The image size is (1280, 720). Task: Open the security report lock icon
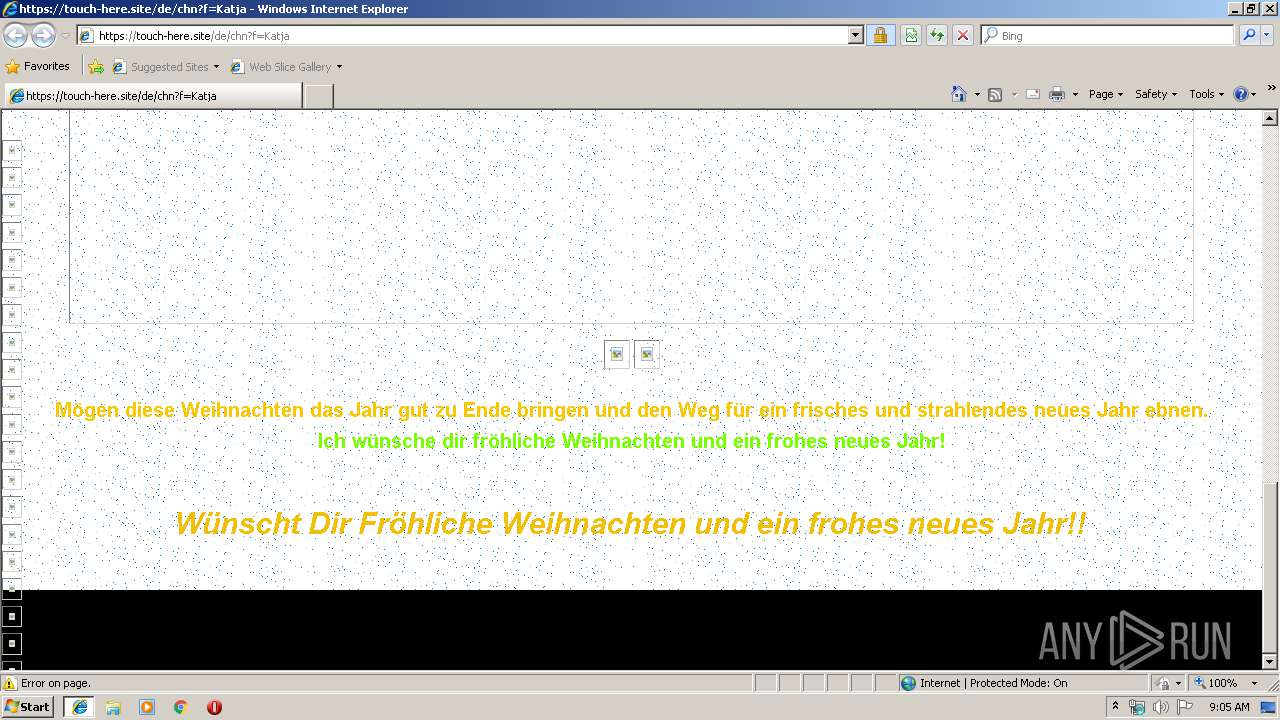pos(880,35)
